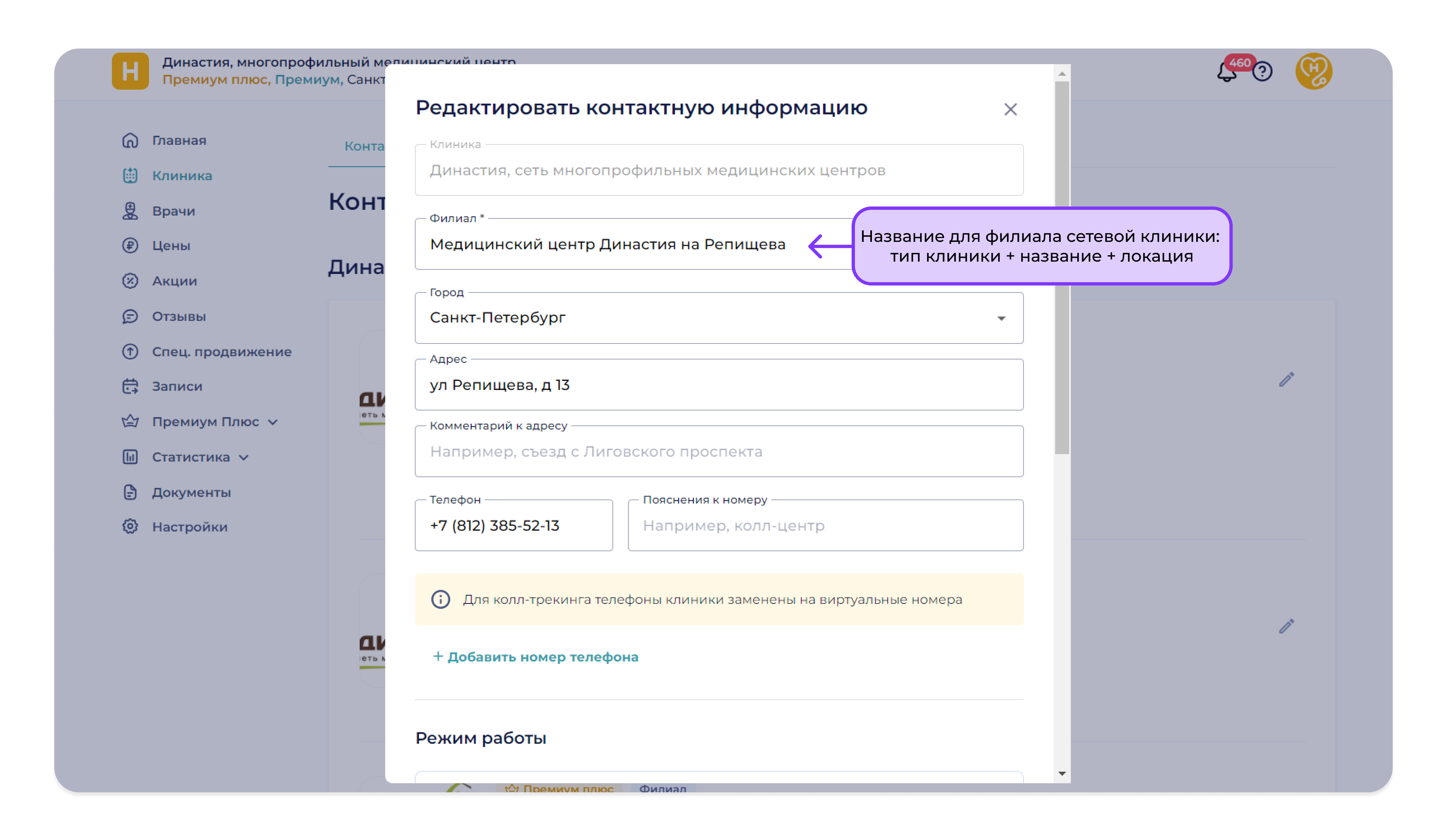Click the notifications bell icon

1226,73
